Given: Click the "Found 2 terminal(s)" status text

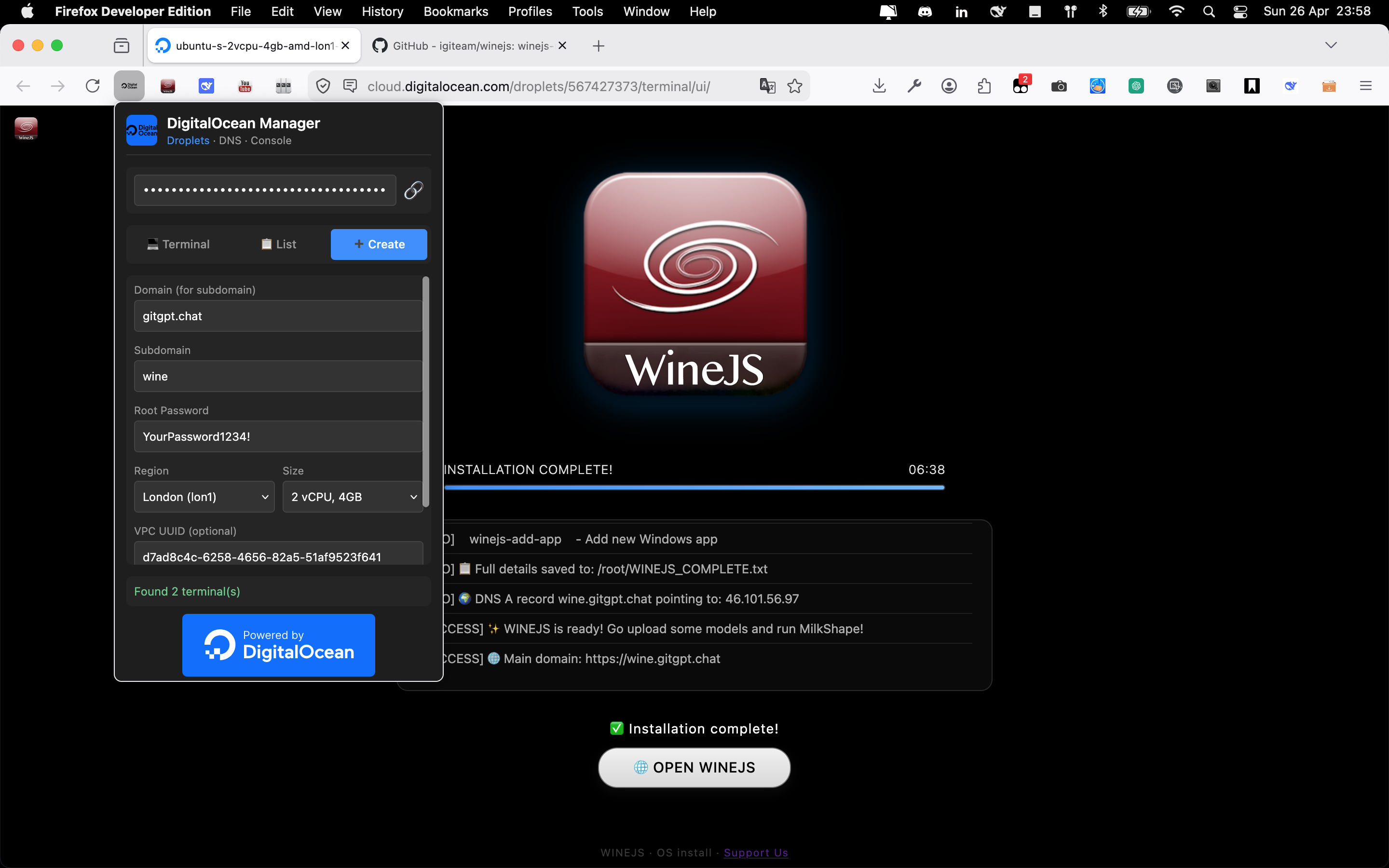Looking at the screenshot, I should pyautogui.click(x=187, y=591).
